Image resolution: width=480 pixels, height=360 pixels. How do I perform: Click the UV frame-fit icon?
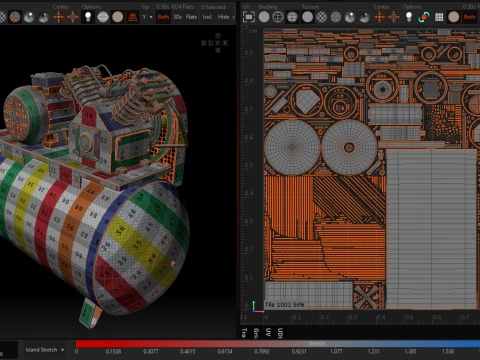(249, 17)
